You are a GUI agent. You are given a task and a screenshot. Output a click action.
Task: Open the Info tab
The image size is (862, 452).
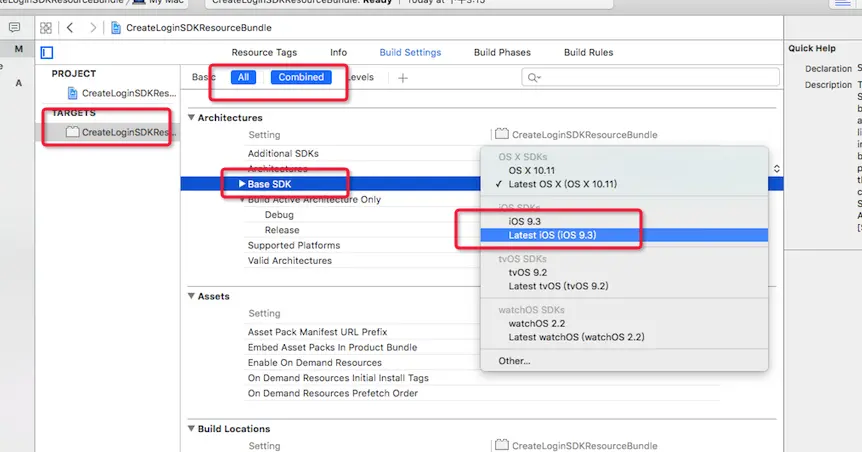339,52
